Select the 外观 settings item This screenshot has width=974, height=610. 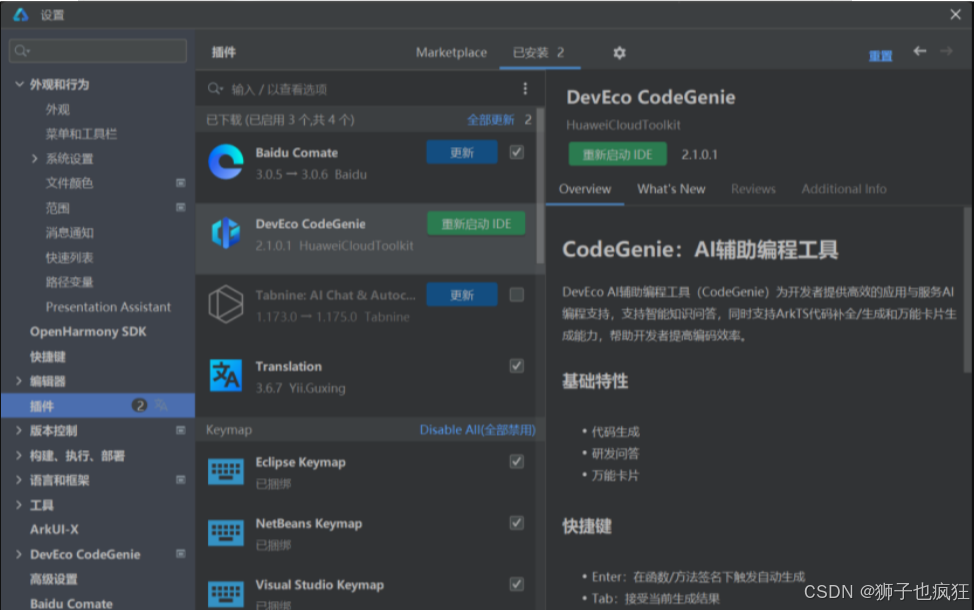[58, 109]
